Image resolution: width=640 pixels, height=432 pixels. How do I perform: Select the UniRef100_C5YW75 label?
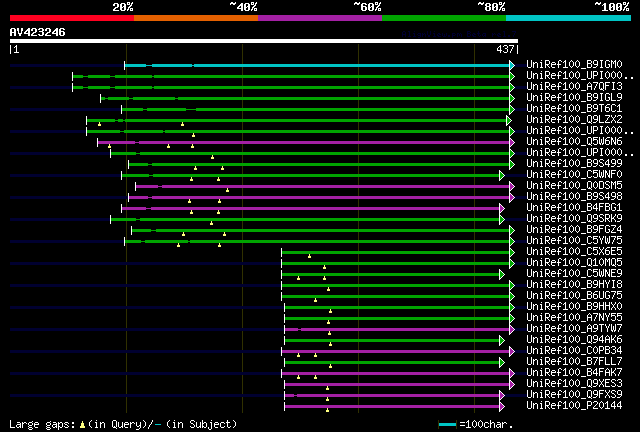574,241
